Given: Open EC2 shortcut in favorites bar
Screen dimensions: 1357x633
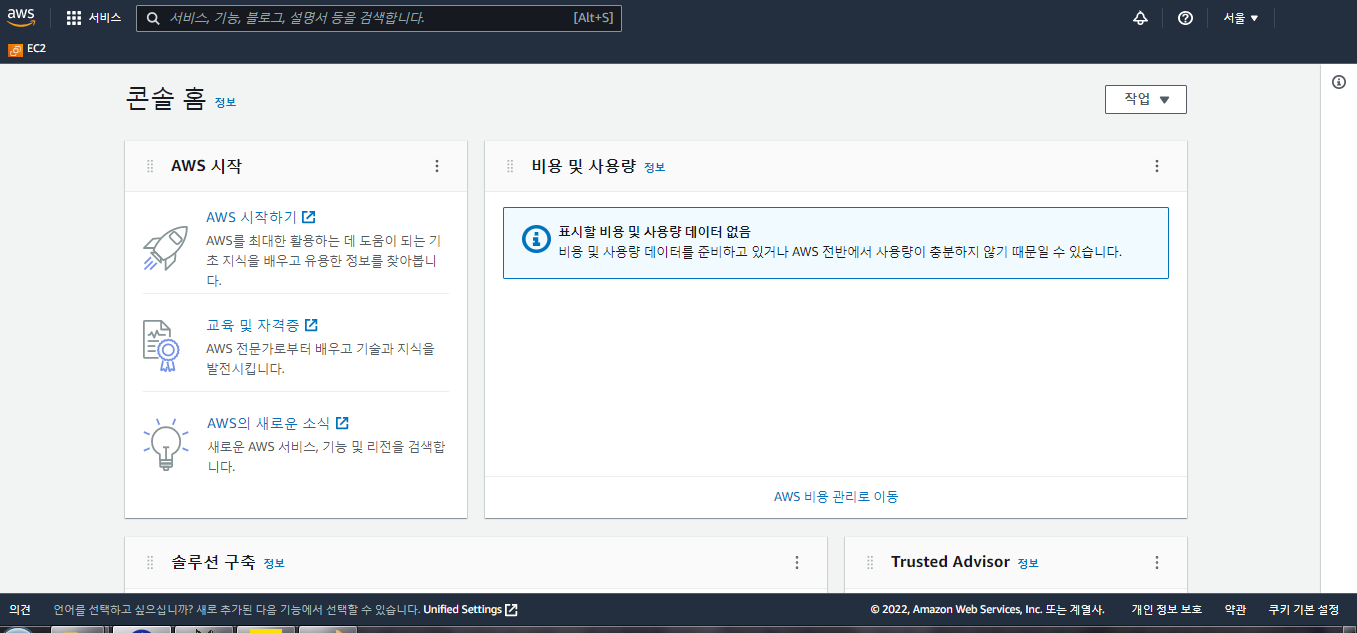Looking at the screenshot, I should [x=27, y=48].
